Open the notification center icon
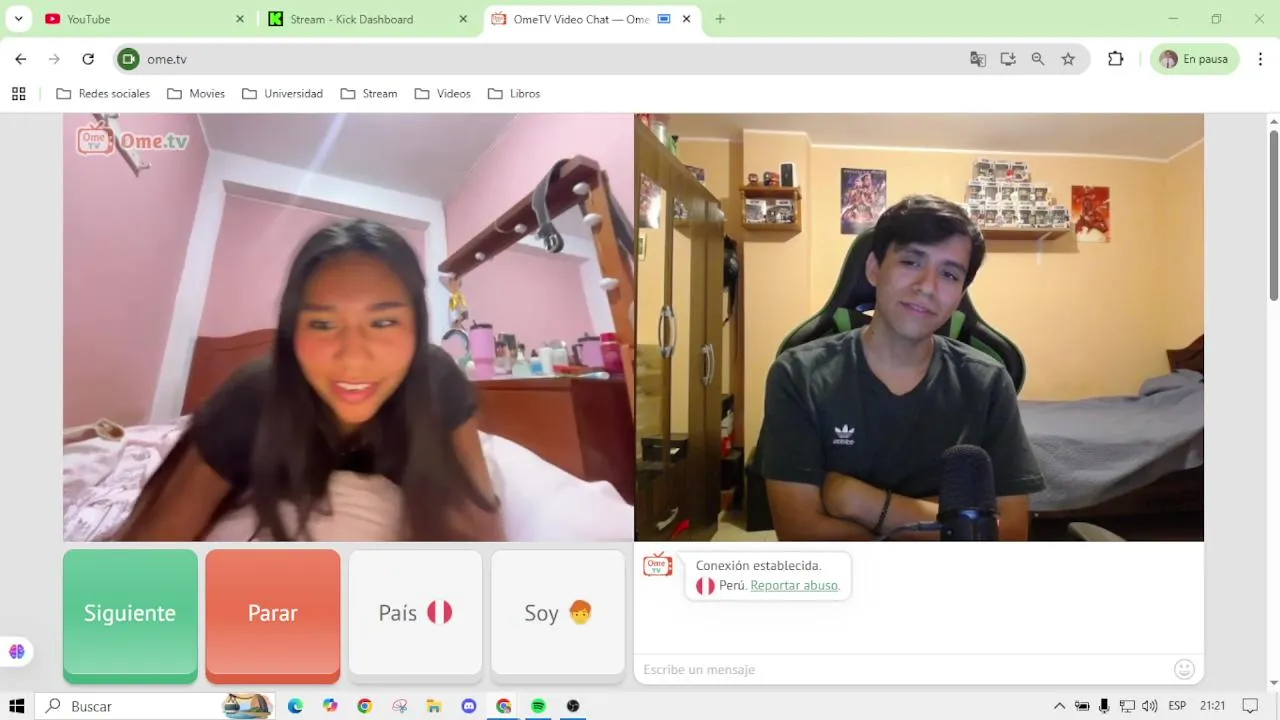Viewport: 1280px width, 720px height. coord(1250,706)
